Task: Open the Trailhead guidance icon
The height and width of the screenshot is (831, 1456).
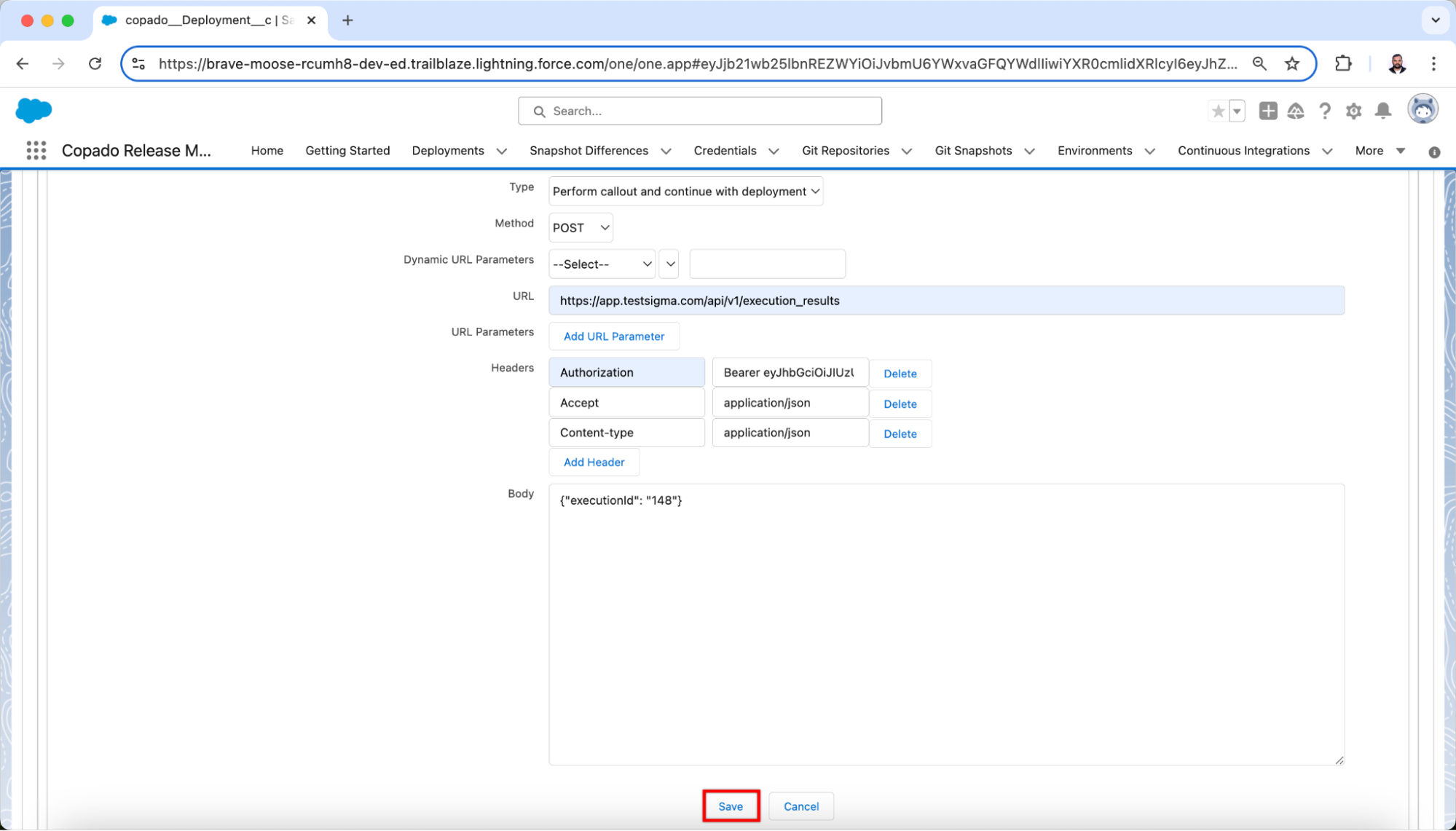Action: point(1296,111)
